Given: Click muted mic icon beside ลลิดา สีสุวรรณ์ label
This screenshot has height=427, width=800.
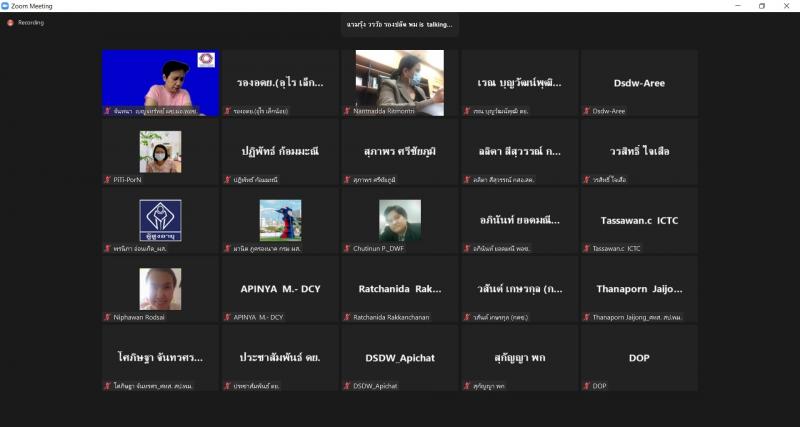Looking at the screenshot, I should 467,180.
